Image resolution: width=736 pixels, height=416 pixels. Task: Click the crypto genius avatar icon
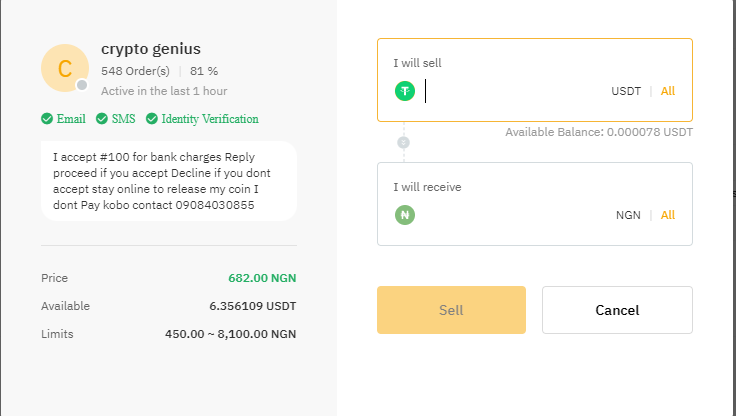click(x=65, y=68)
